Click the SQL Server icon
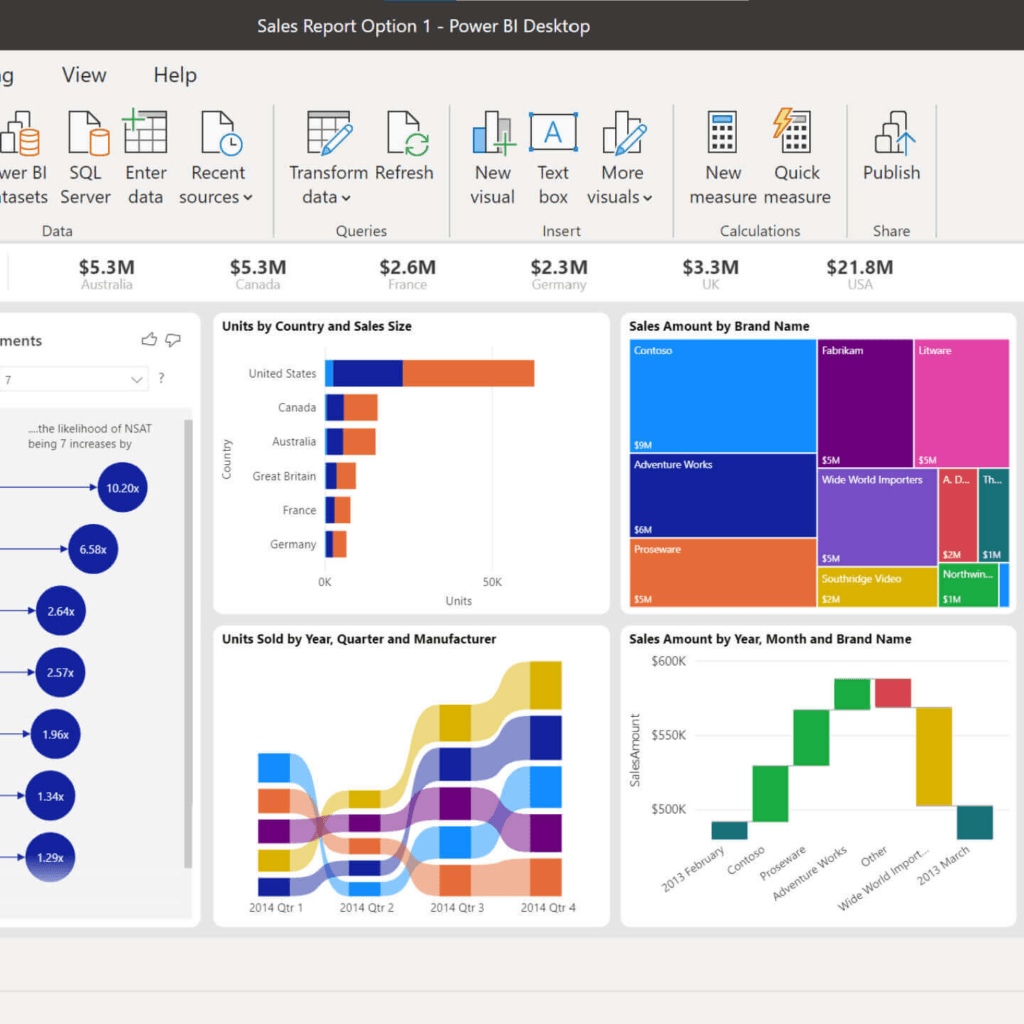1024x1024 pixels. [87, 135]
